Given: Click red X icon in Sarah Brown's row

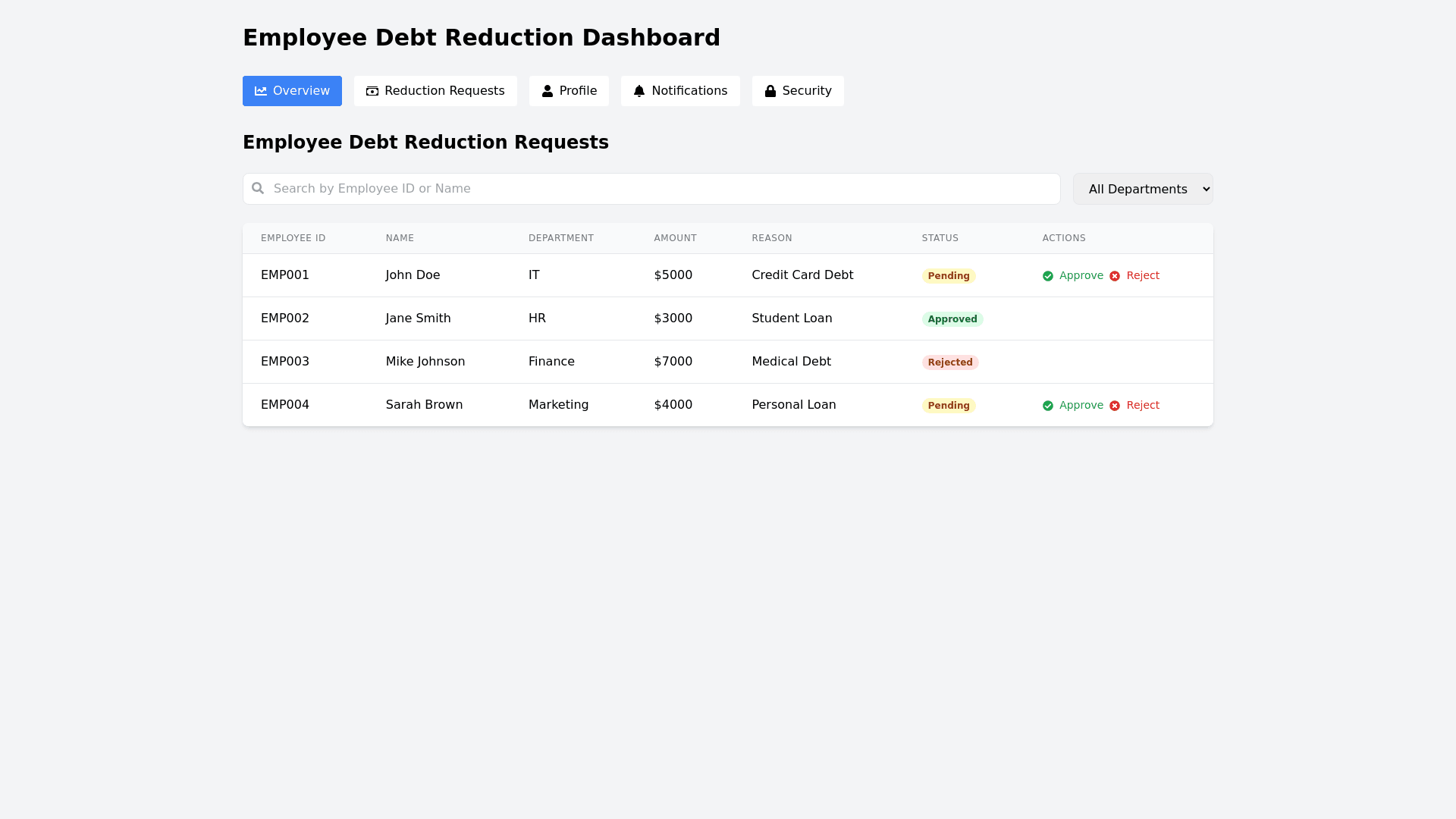Looking at the screenshot, I should click(x=1115, y=406).
